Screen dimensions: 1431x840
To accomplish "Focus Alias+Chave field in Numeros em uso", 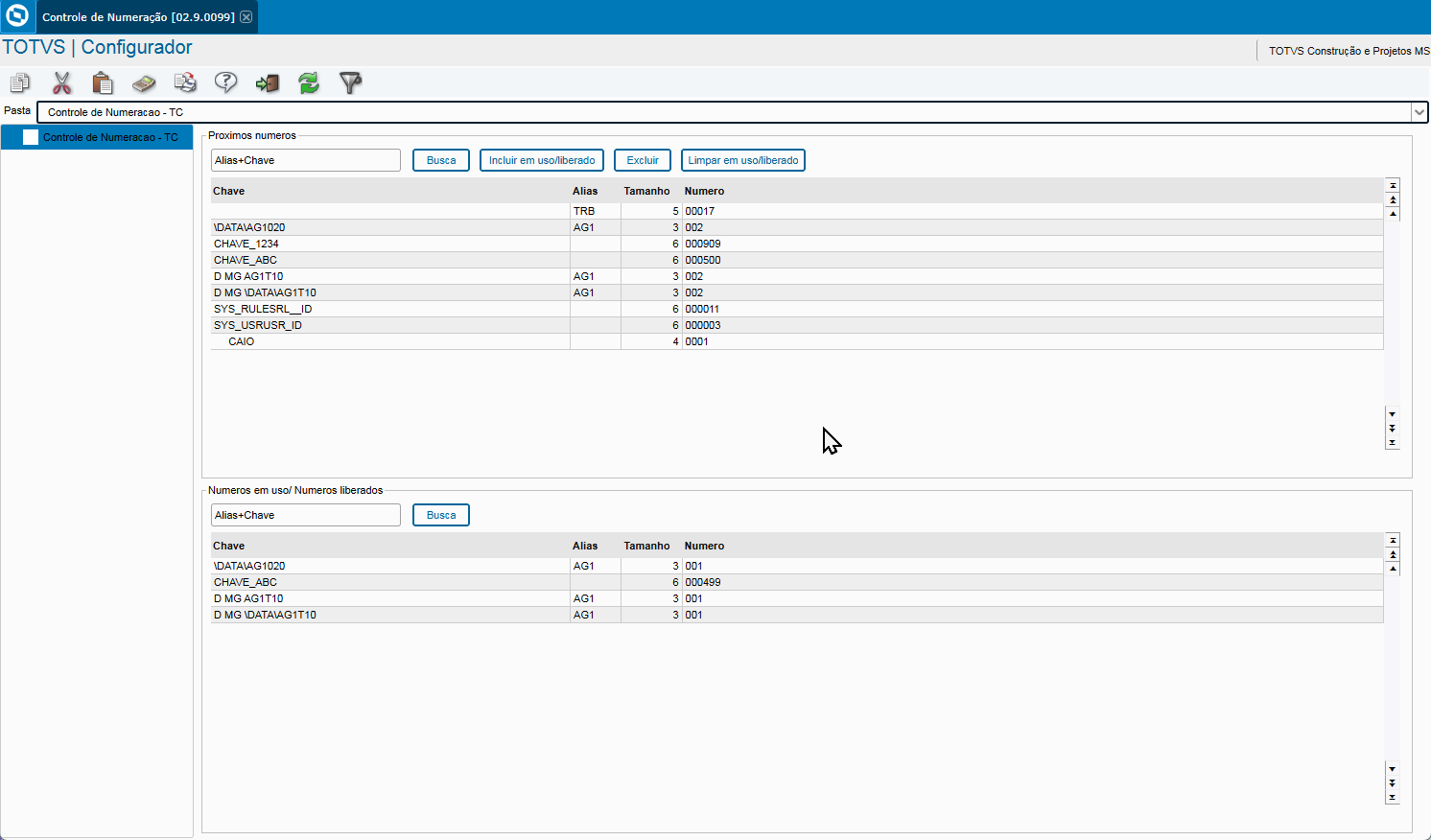I will click(306, 515).
